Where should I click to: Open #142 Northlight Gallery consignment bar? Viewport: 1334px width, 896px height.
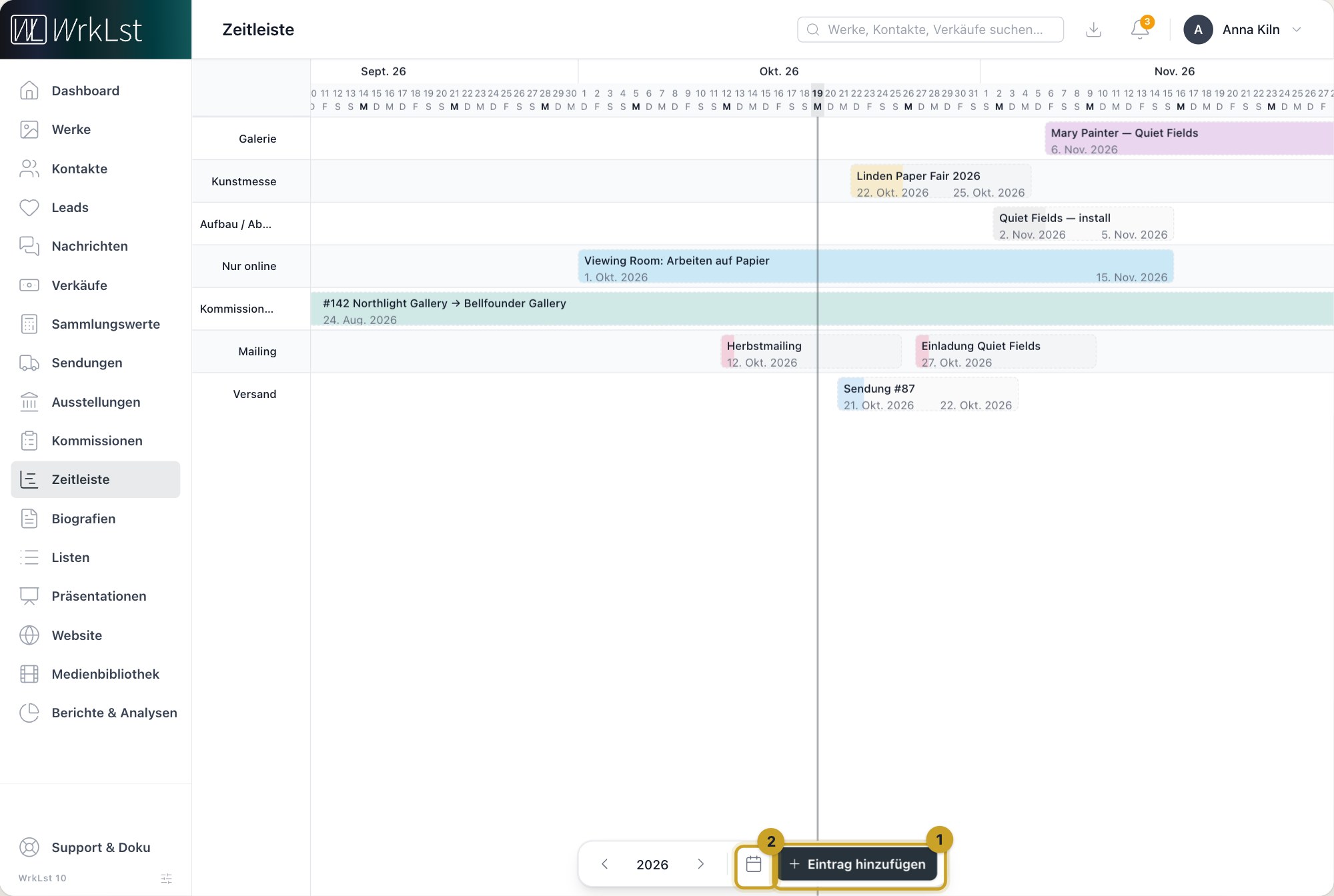[x=822, y=309]
